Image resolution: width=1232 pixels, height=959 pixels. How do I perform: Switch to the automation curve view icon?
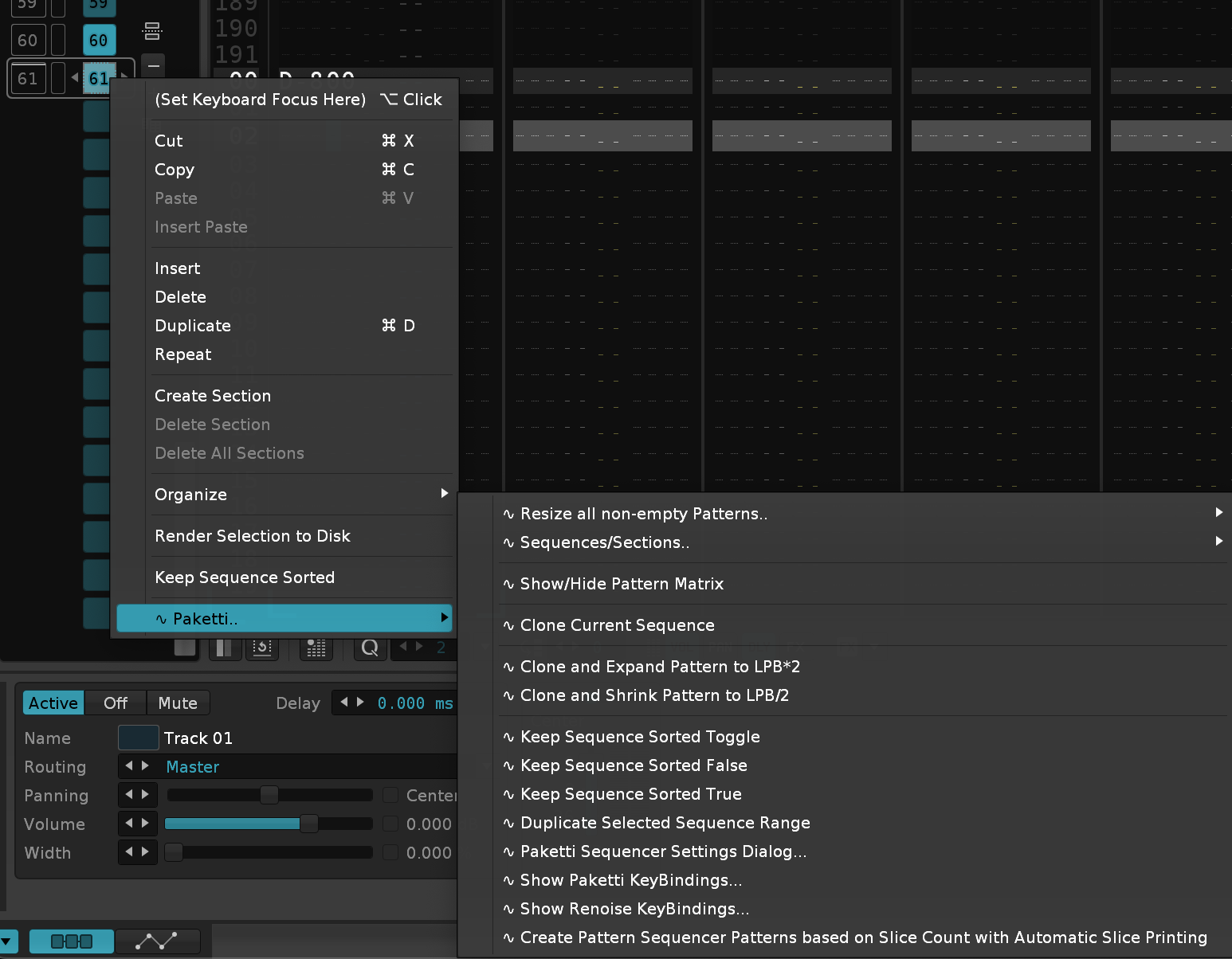pyautogui.click(x=157, y=941)
